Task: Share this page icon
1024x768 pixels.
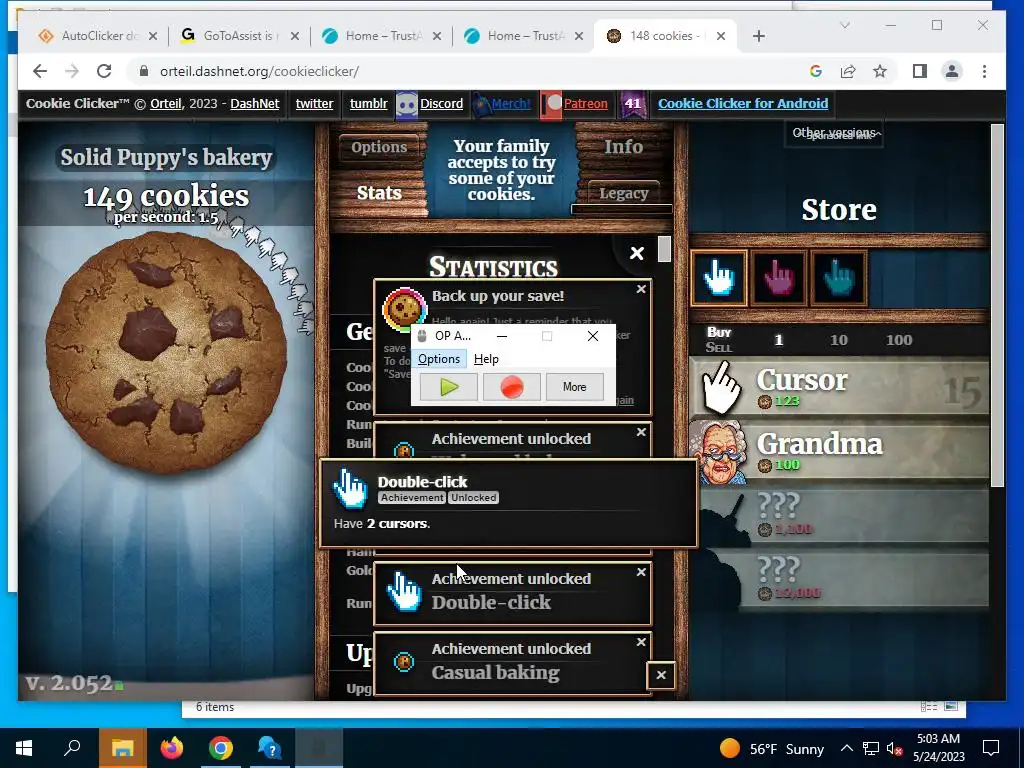Action: click(848, 71)
